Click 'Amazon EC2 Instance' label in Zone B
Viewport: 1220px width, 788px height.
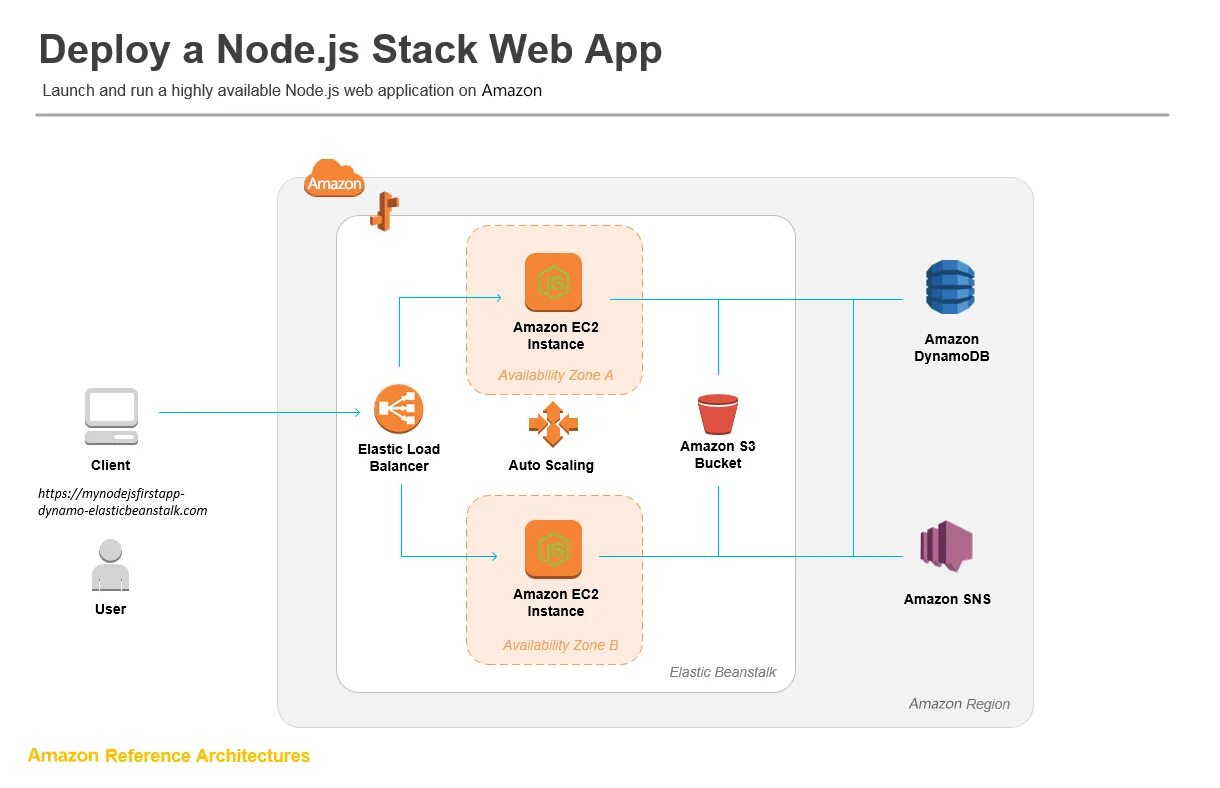click(x=556, y=603)
